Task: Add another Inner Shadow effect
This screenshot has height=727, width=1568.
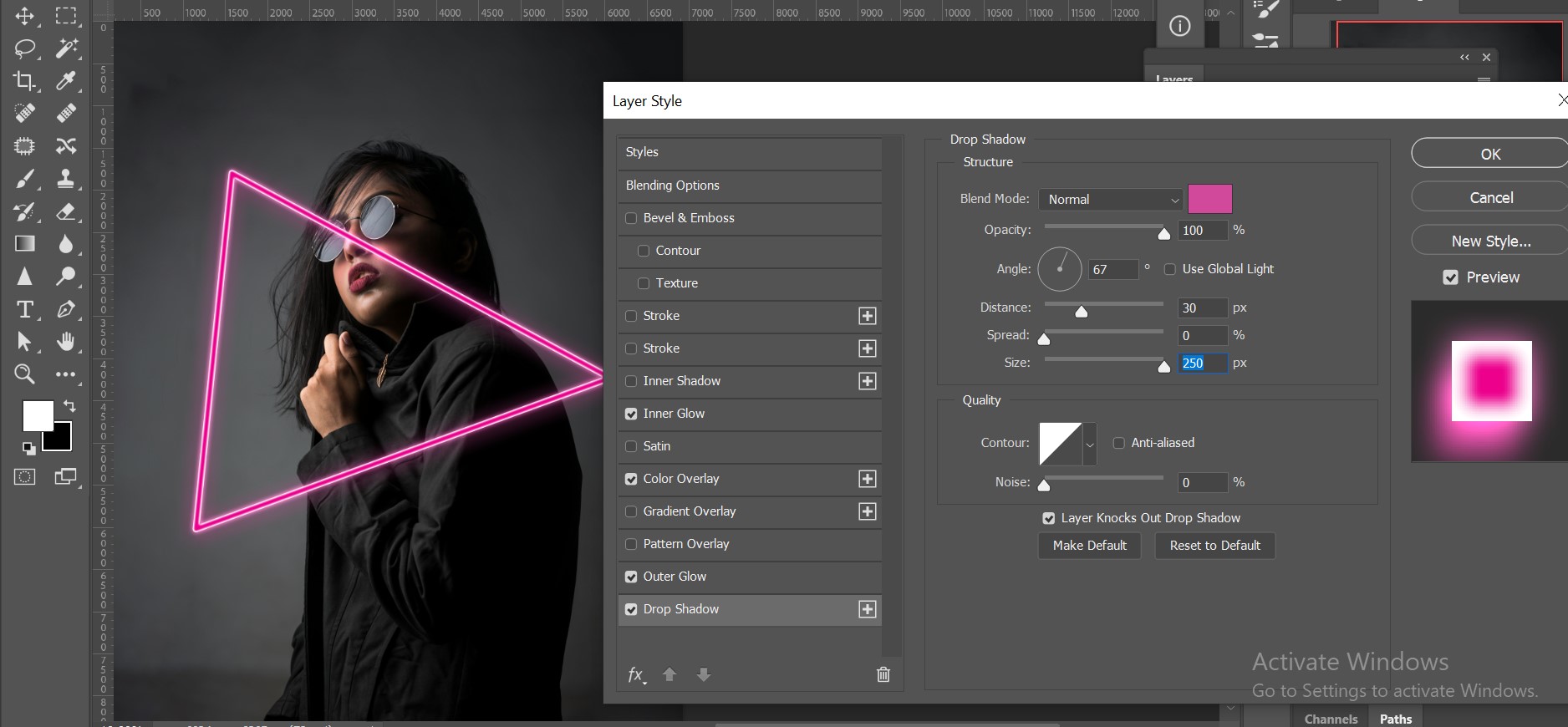Action: point(868,381)
